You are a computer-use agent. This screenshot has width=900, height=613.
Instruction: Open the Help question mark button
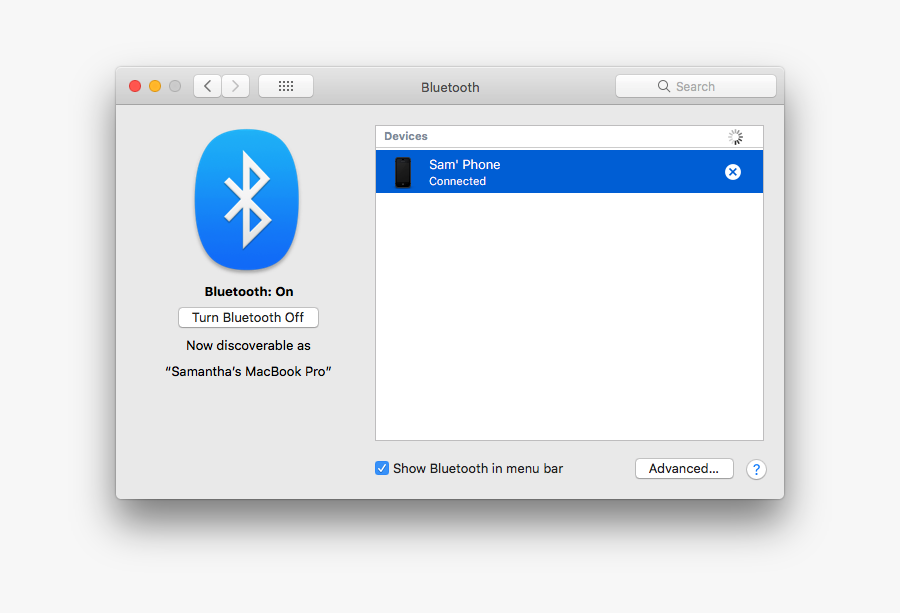[x=756, y=469]
